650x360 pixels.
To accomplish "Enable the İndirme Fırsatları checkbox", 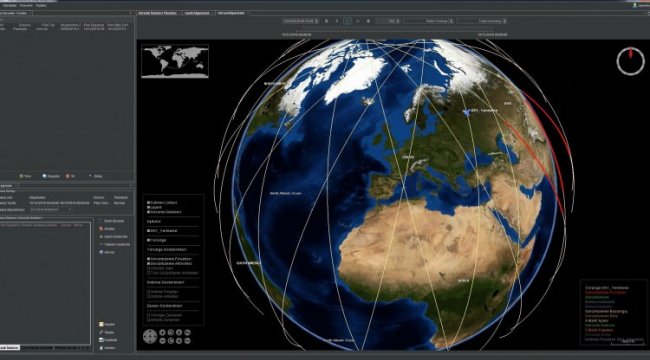I will (x=149, y=292).
